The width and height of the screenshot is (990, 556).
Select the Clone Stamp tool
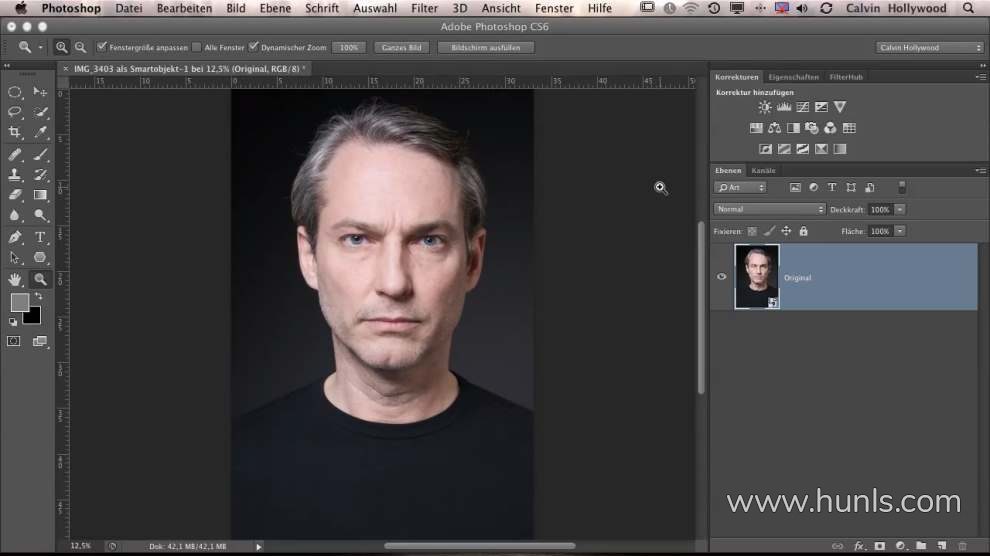tap(15, 175)
